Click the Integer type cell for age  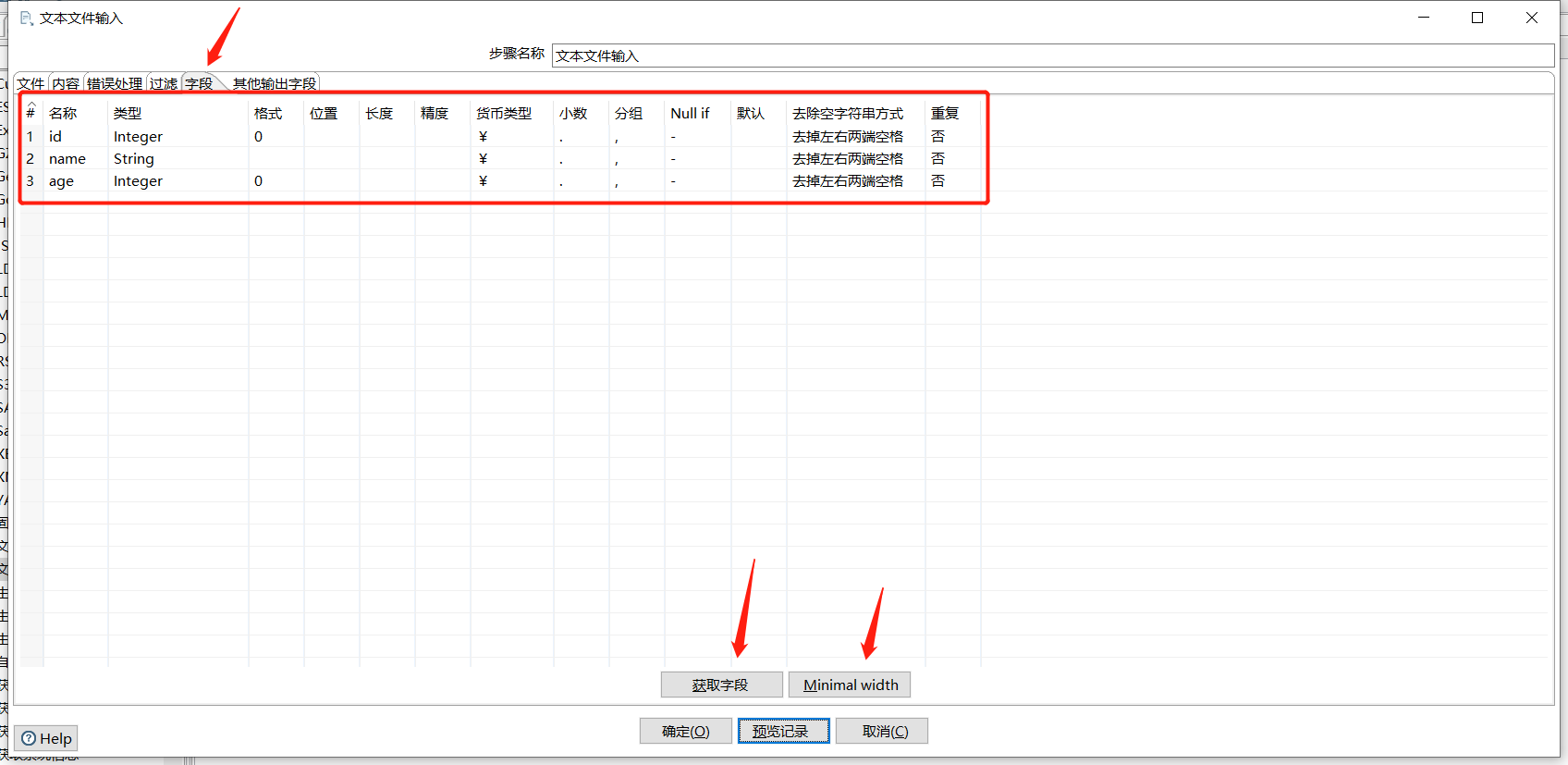click(178, 180)
